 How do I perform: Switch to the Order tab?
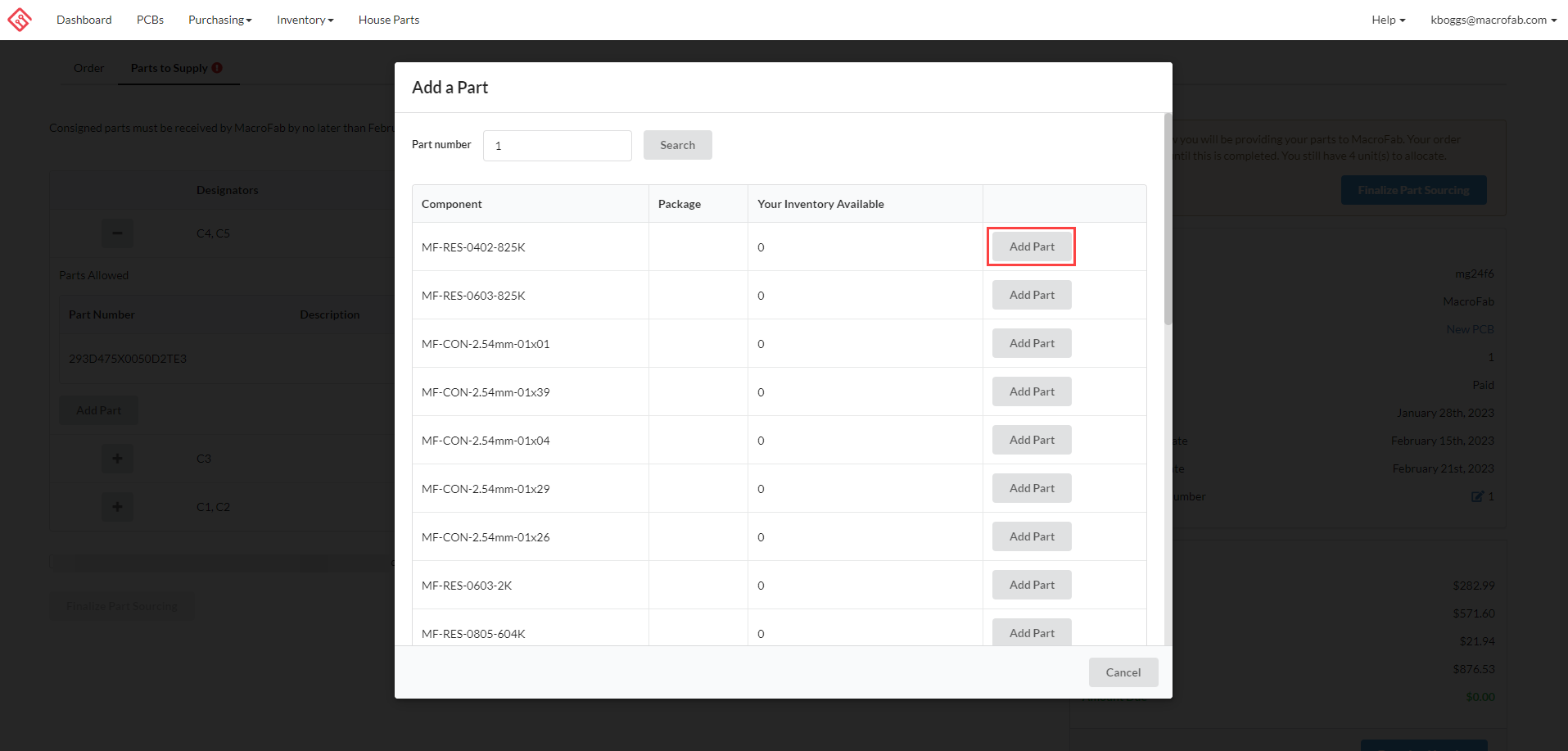click(x=88, y=68)
